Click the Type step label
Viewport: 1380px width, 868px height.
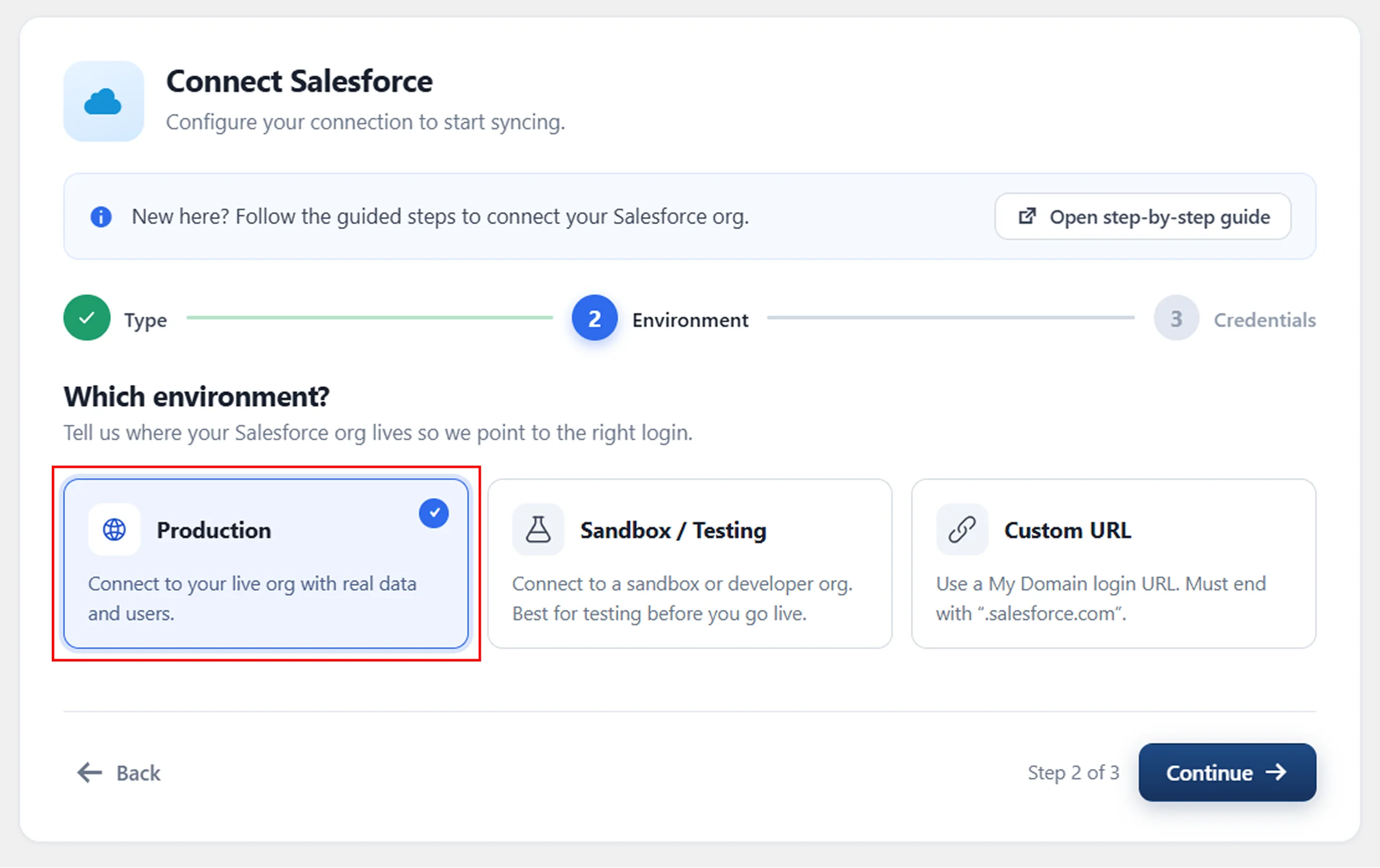(145, 320)
